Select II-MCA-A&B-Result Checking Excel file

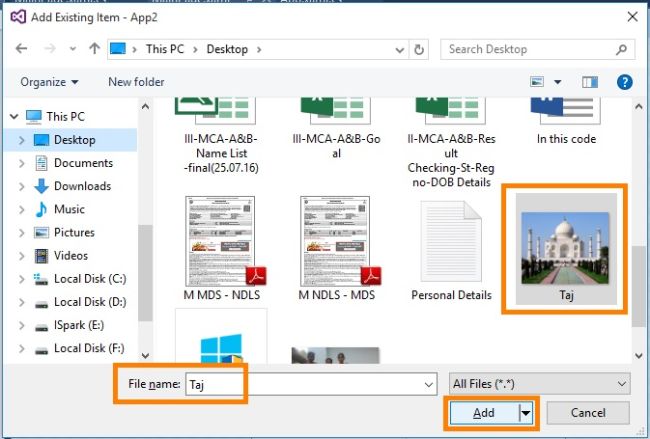coord(451,143)
